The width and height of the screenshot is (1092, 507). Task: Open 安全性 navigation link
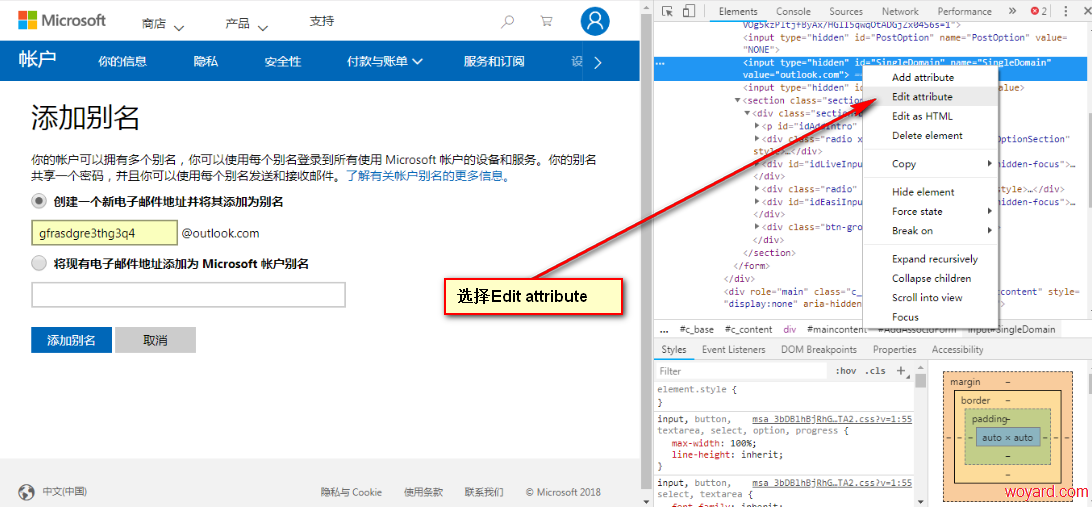283,61
